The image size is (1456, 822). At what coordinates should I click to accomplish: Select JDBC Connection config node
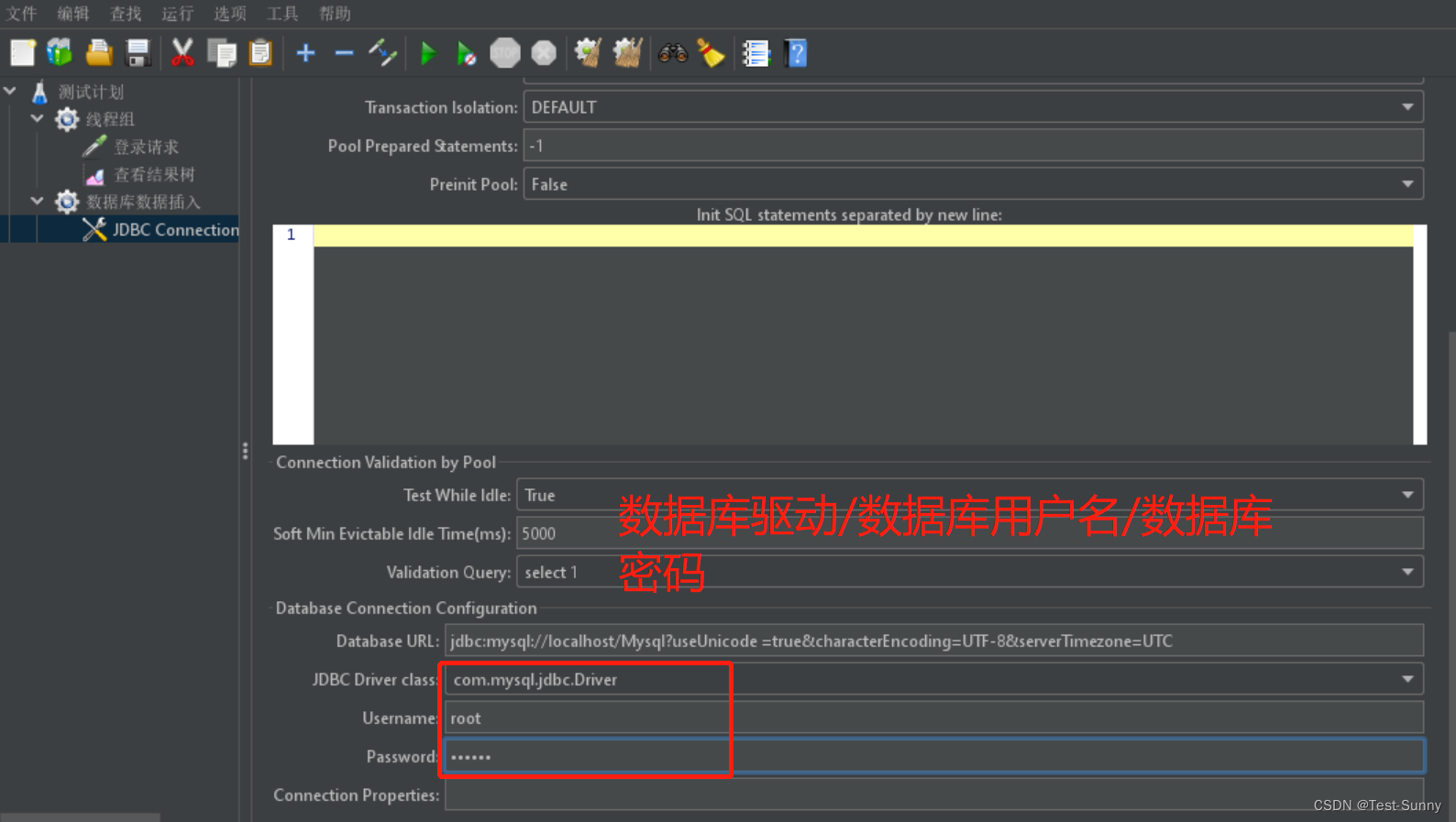click(x=175, y=229)
